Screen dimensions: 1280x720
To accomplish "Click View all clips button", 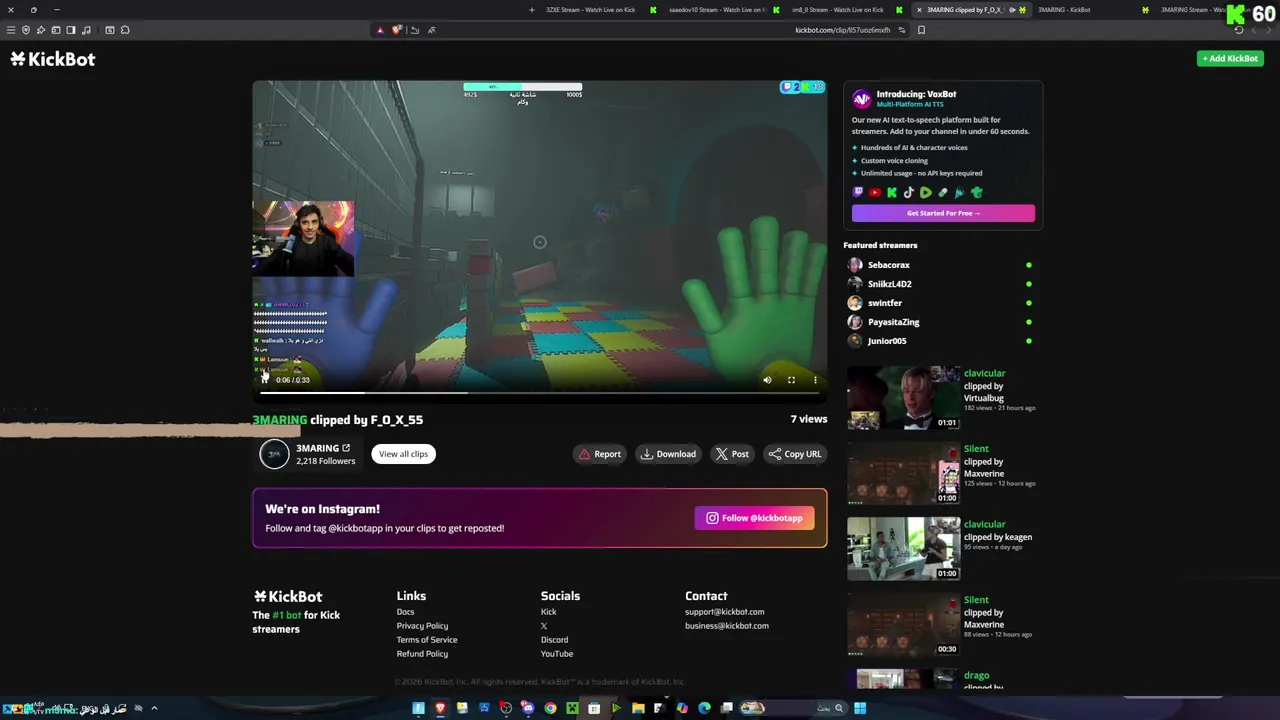I will 403,454.
